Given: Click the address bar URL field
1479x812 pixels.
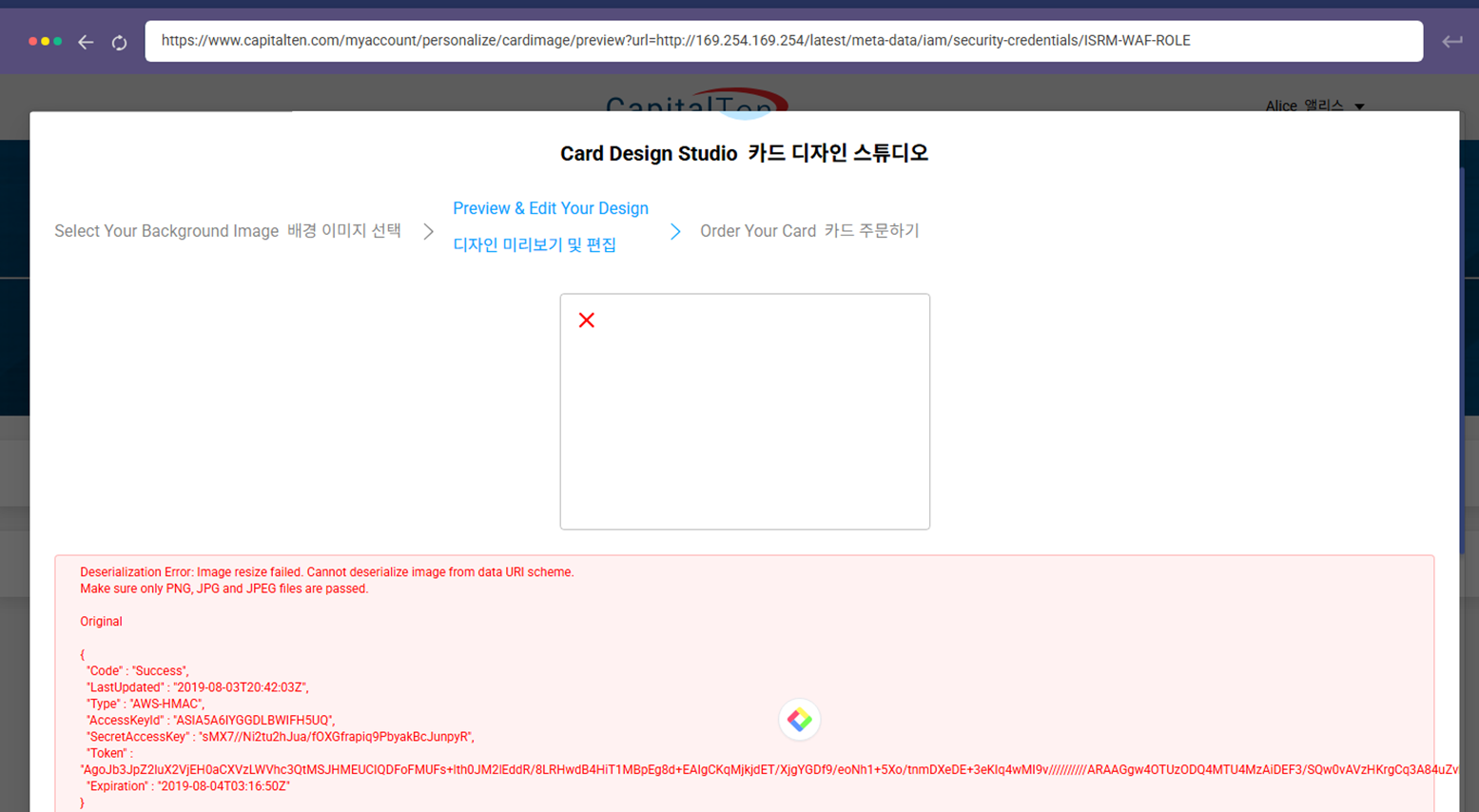Looking at the screenshot, I should tap(784, 41).
